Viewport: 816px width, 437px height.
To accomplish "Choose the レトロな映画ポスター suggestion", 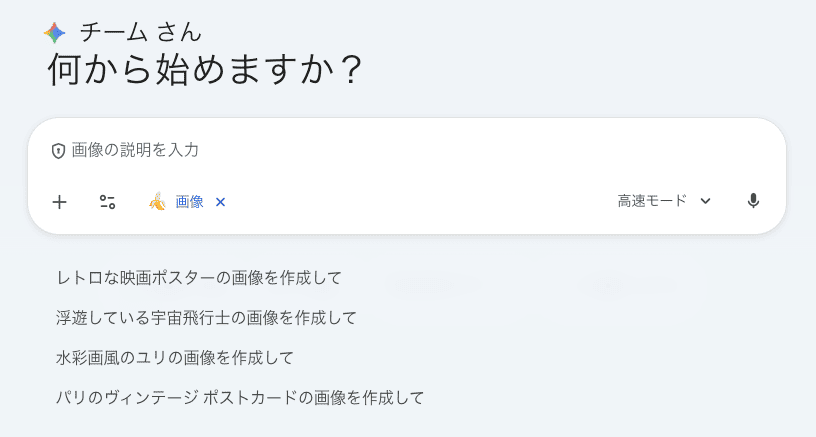I will (x=199, y=277).
